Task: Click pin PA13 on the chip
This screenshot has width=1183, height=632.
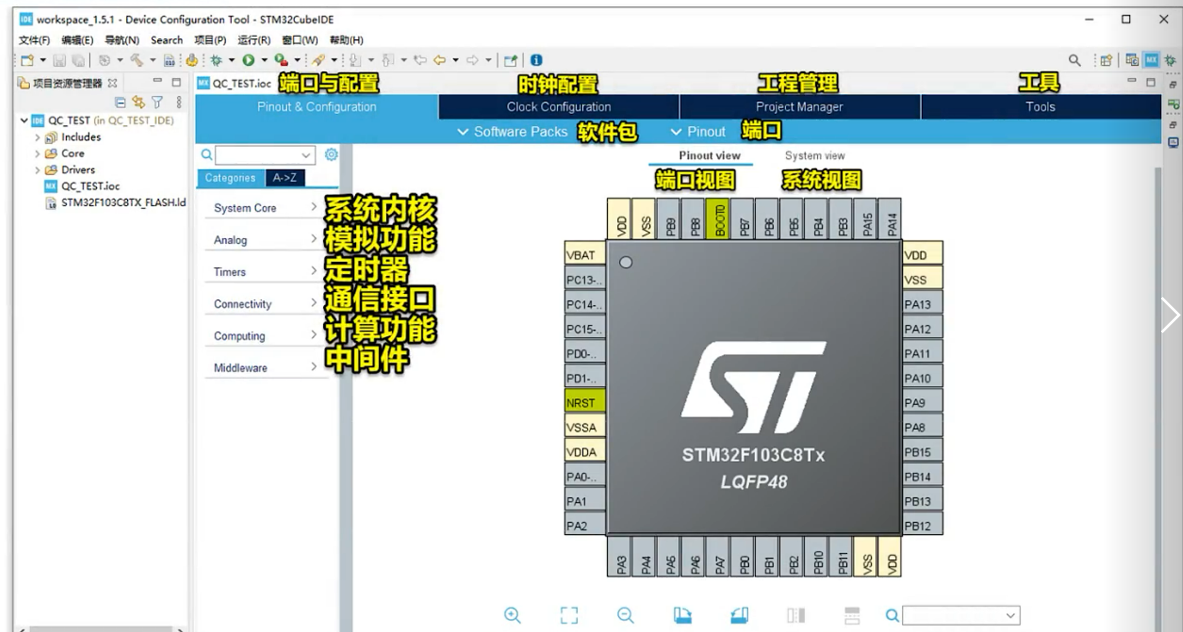Action: pos(922,305)
